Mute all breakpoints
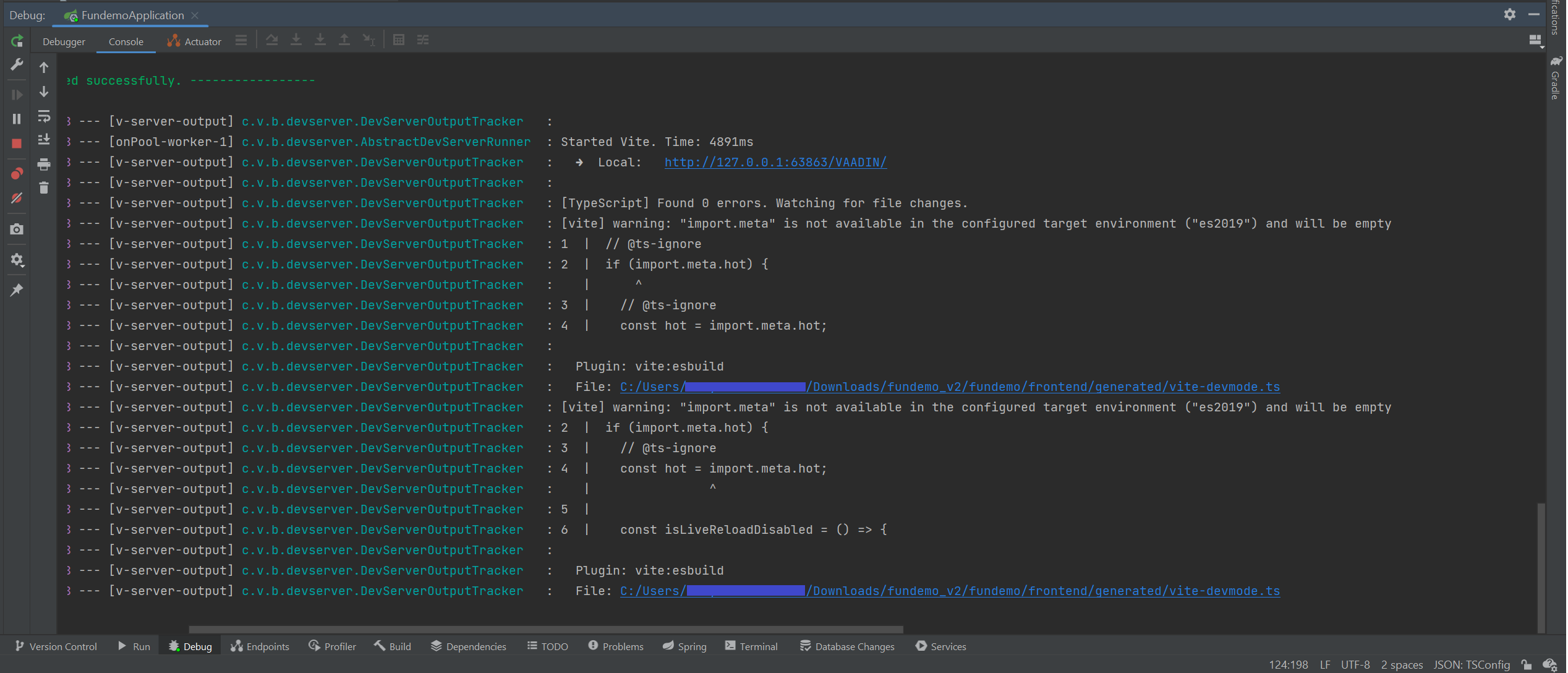1568x673 pixels. [x=17, y=198]
